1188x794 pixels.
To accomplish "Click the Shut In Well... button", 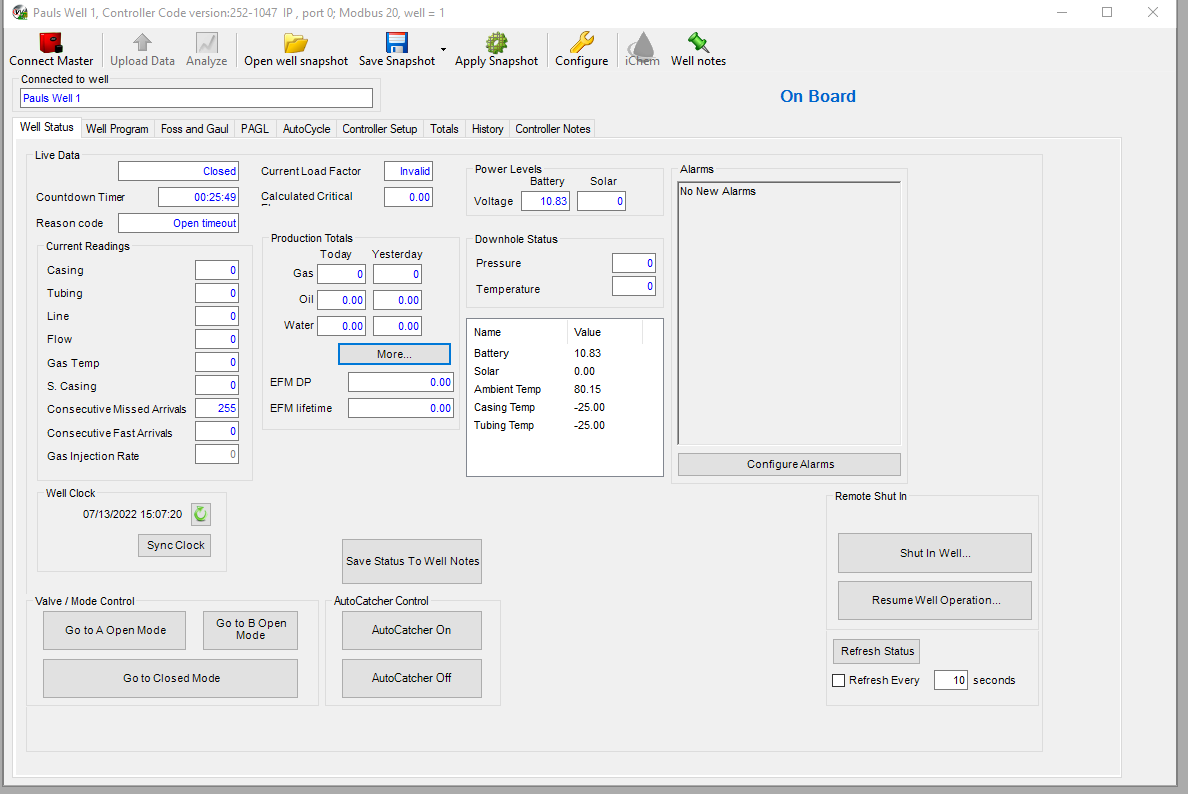I will pos(934,553).
